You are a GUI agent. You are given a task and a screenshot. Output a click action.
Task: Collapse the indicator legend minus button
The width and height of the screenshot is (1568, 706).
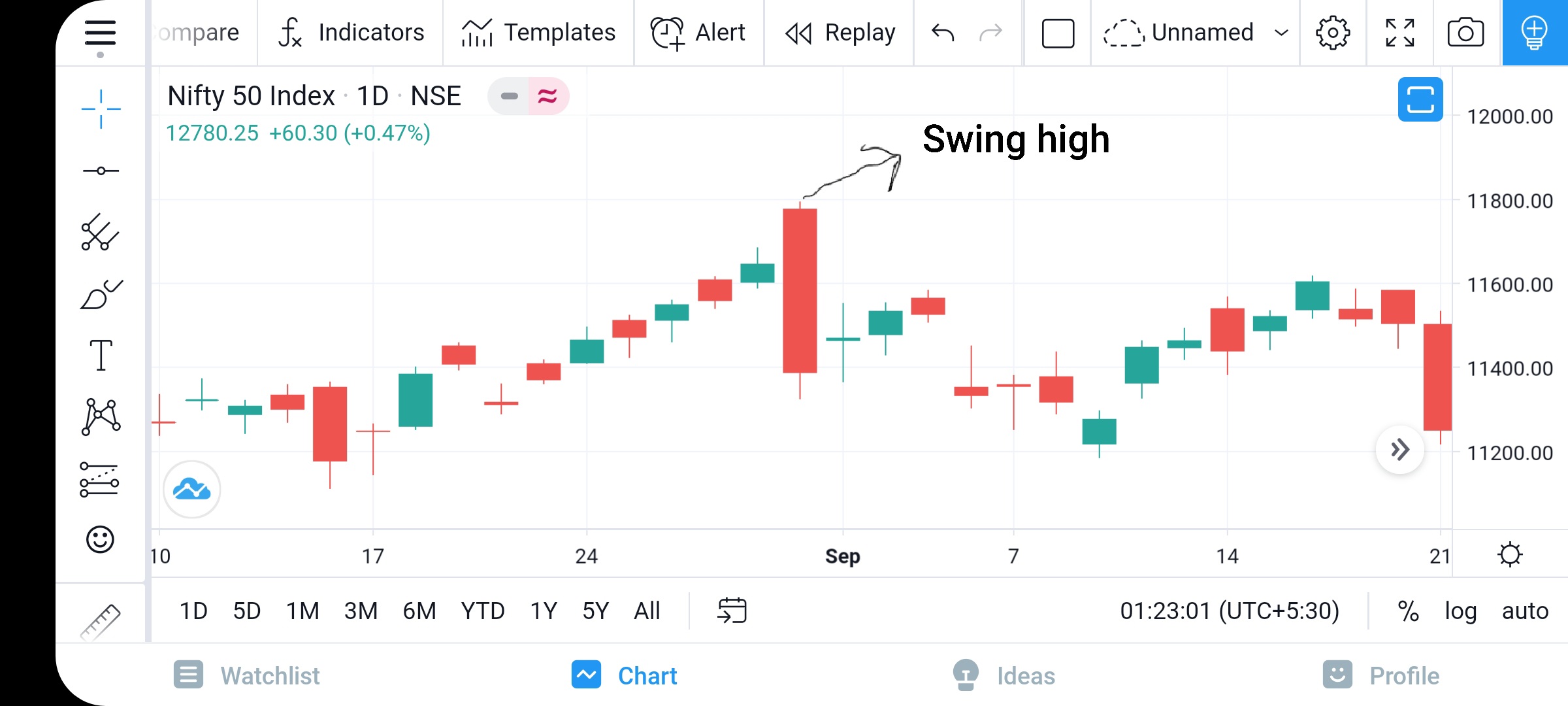509,96
